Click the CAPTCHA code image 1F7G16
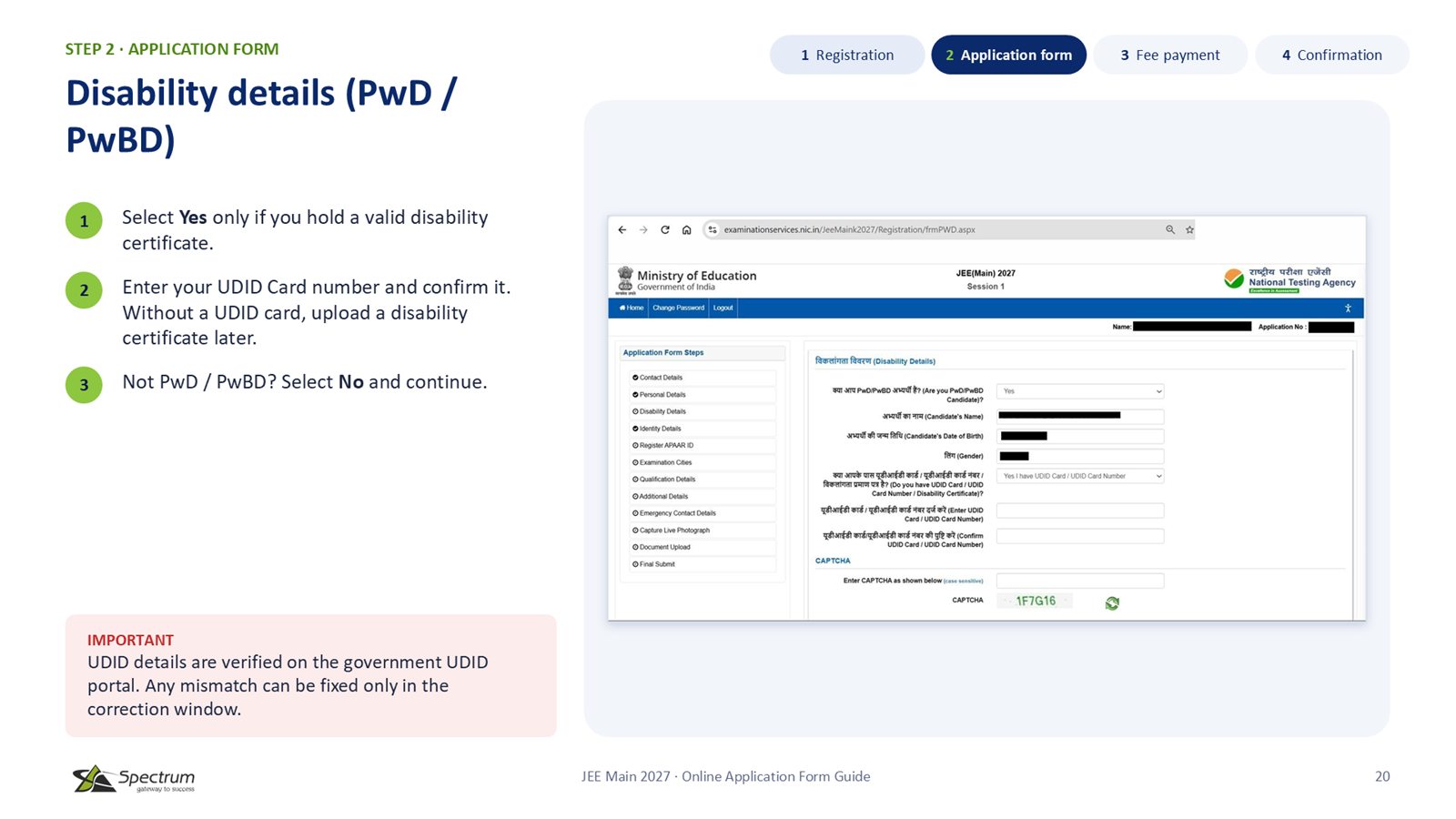Viewport: 1456px width, 819px height. (1036, 602)
